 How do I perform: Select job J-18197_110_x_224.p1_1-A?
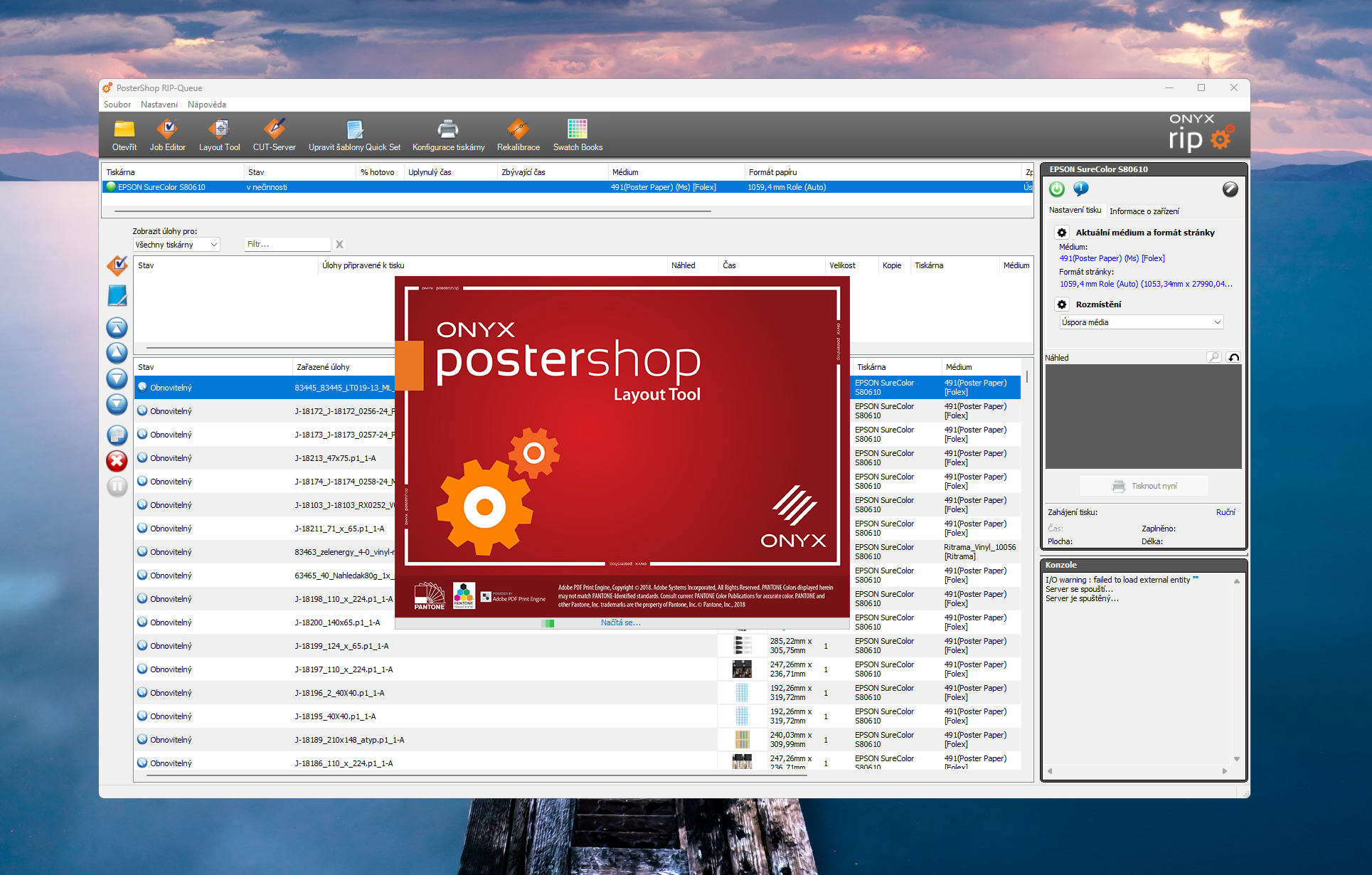pos(578,669)
